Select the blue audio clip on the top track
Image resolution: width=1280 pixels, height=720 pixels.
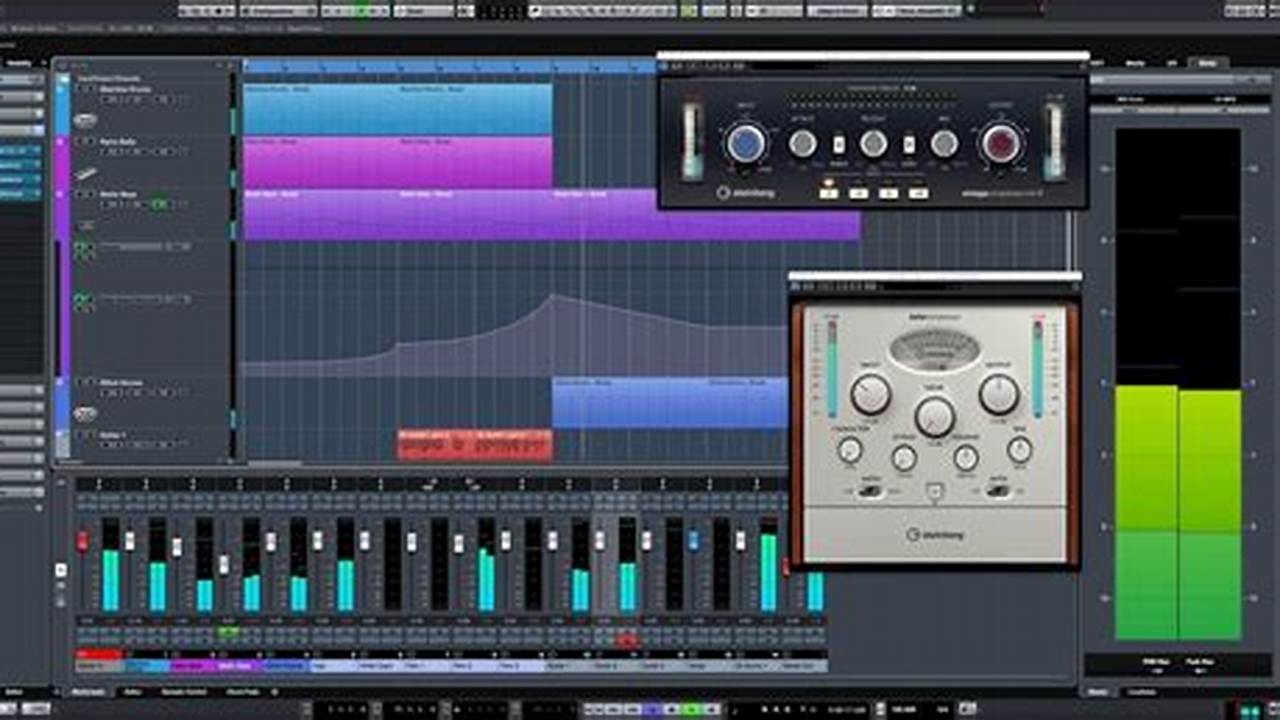click(x=398, y=109)
